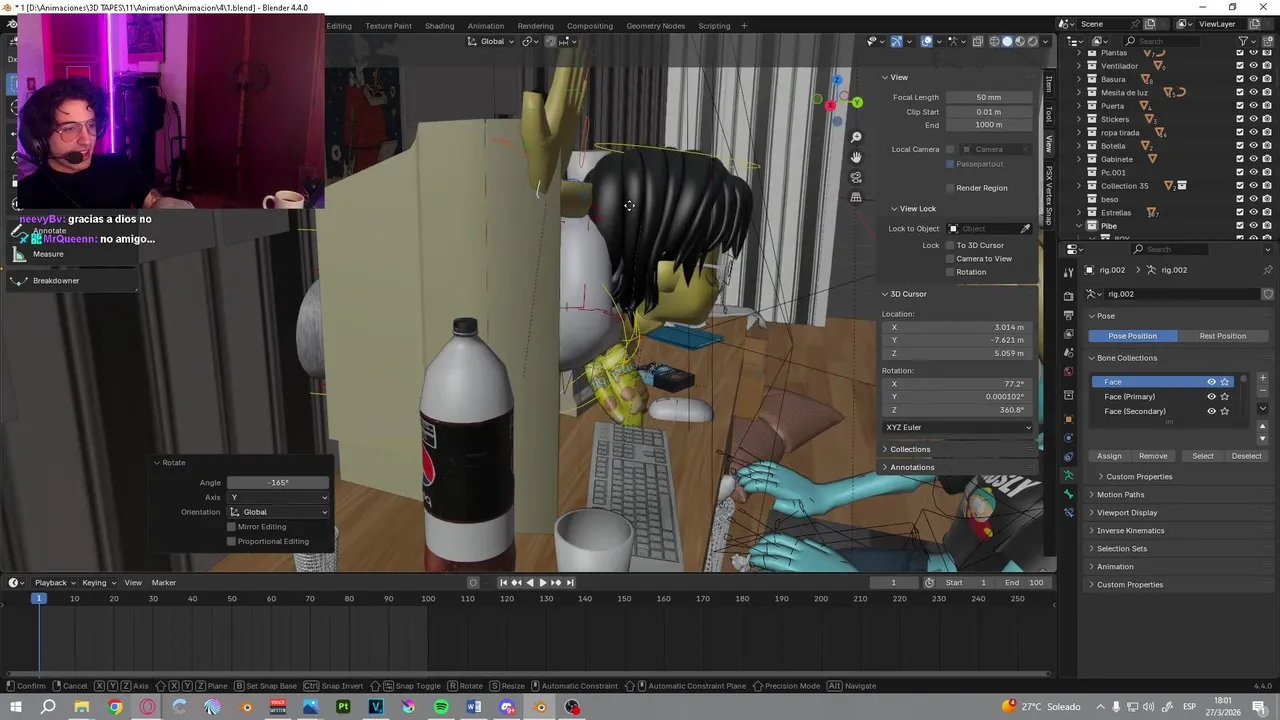Click the outliner filter funnel icon
This screenshot has width=1280, height=720.
point(1245,41)
